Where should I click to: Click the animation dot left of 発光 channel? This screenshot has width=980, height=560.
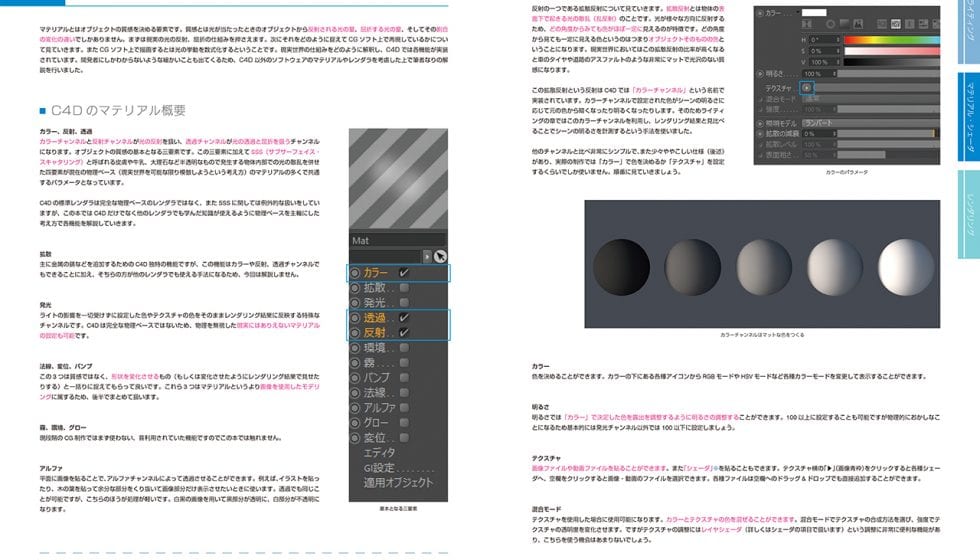355,303
